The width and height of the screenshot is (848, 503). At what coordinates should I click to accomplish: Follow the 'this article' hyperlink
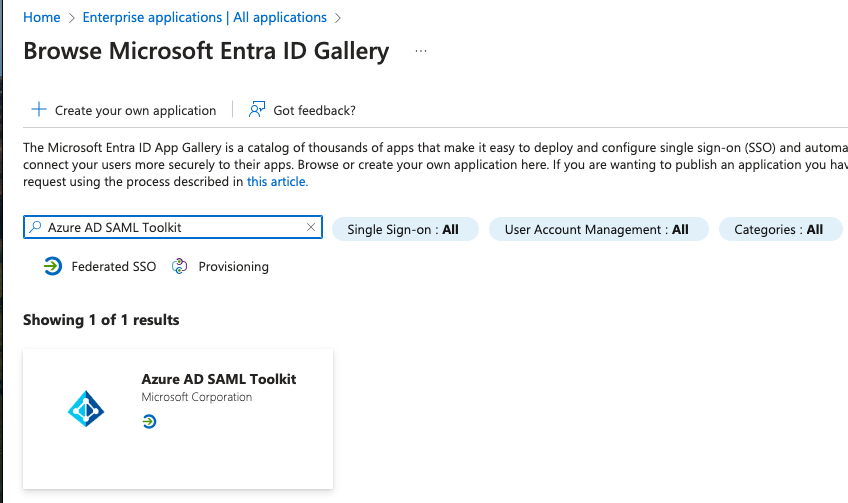tap(277, 182)
